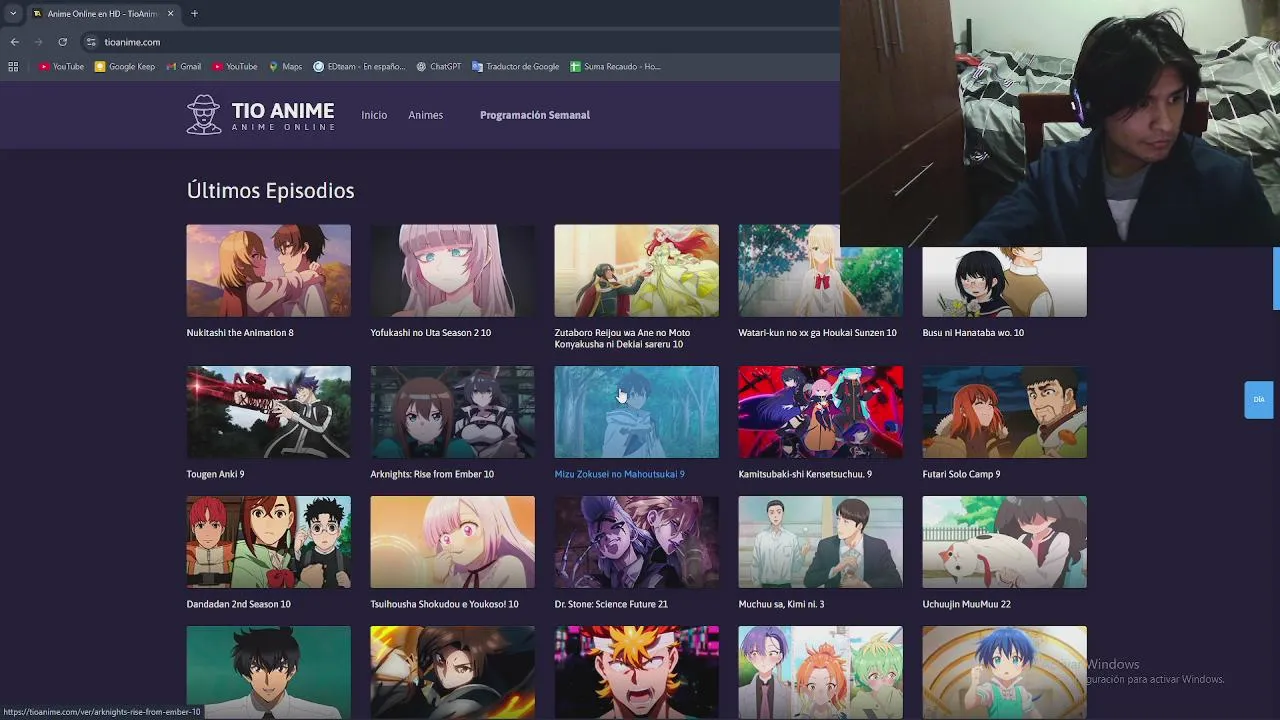The height and width of the screenshot is (720, 1280).
Task: Open Zutaboro Reijou episode thumbnail
Action: pos(636,271)
